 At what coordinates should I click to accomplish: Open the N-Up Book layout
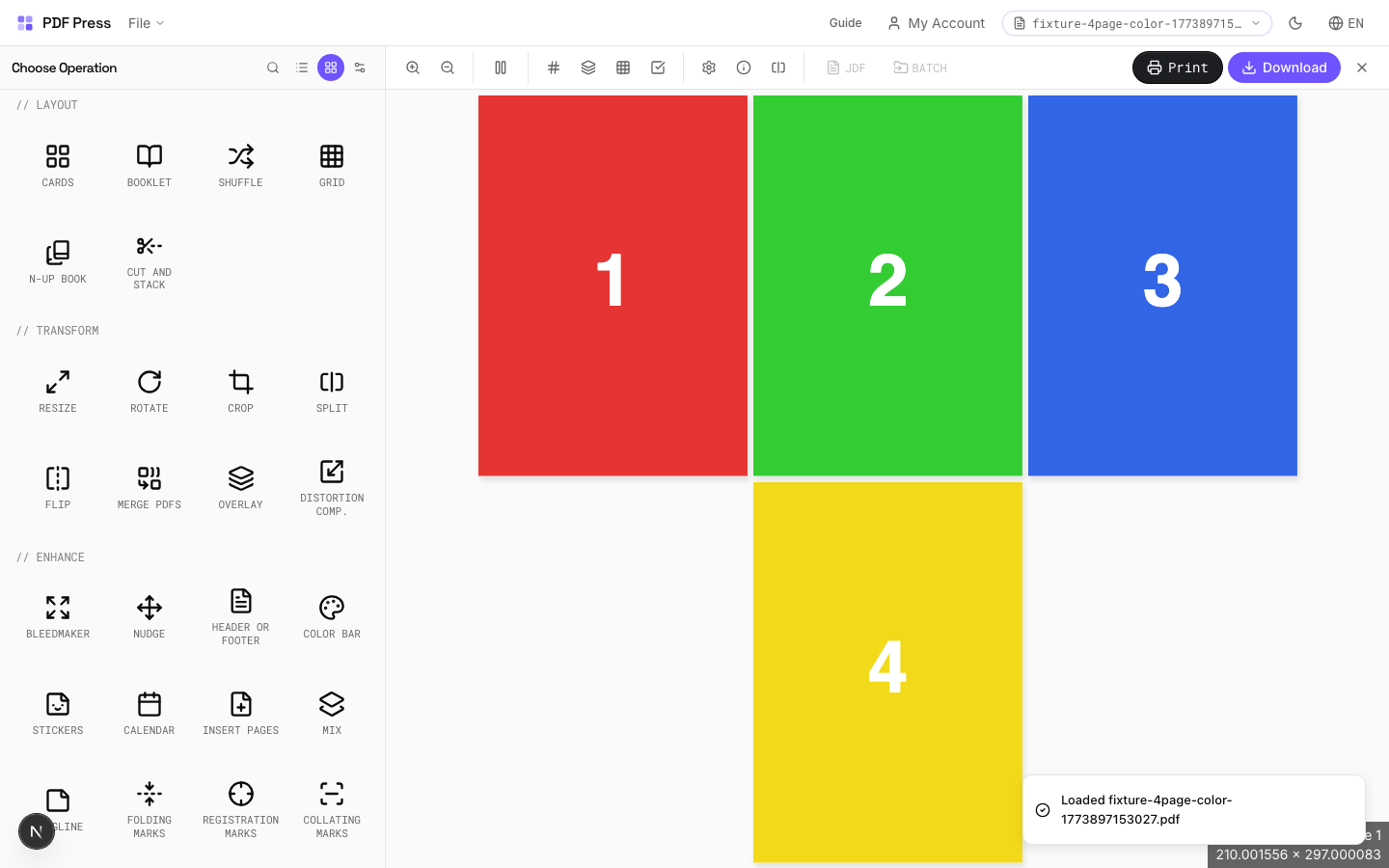click(58, 258)
